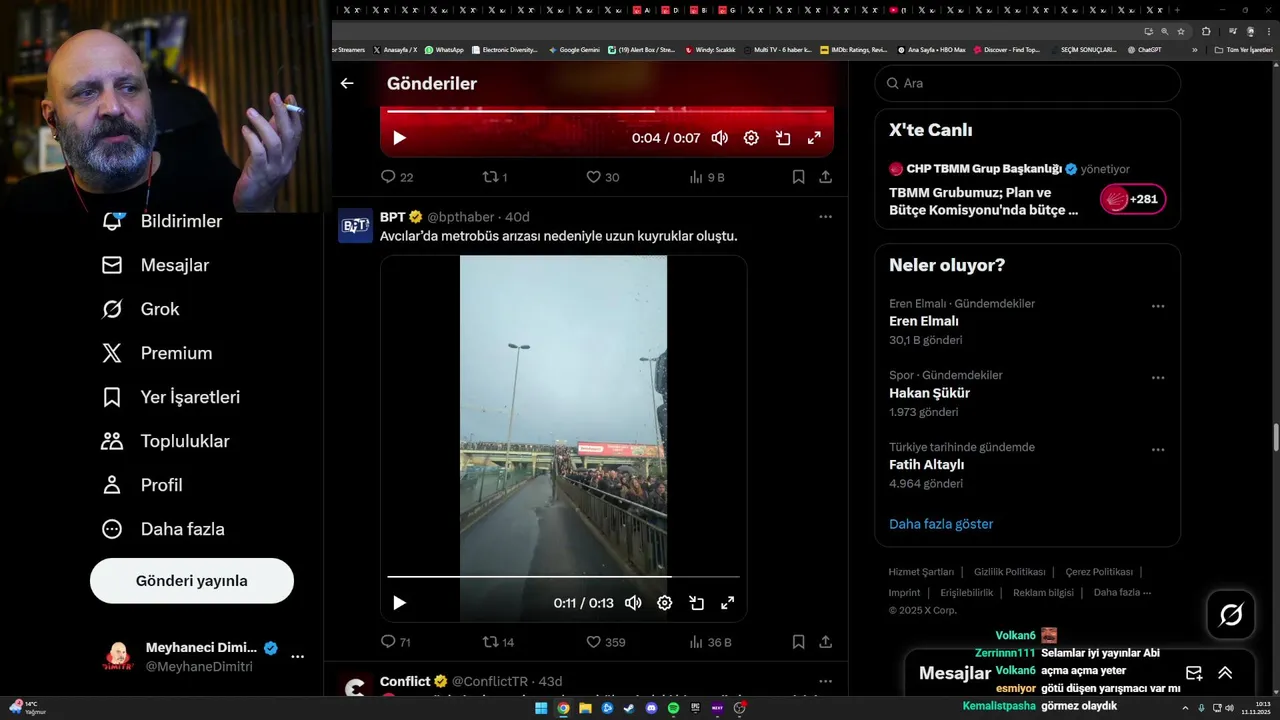
Task: Seek in the BPT video progress bar
Action: tap(563, 577)
